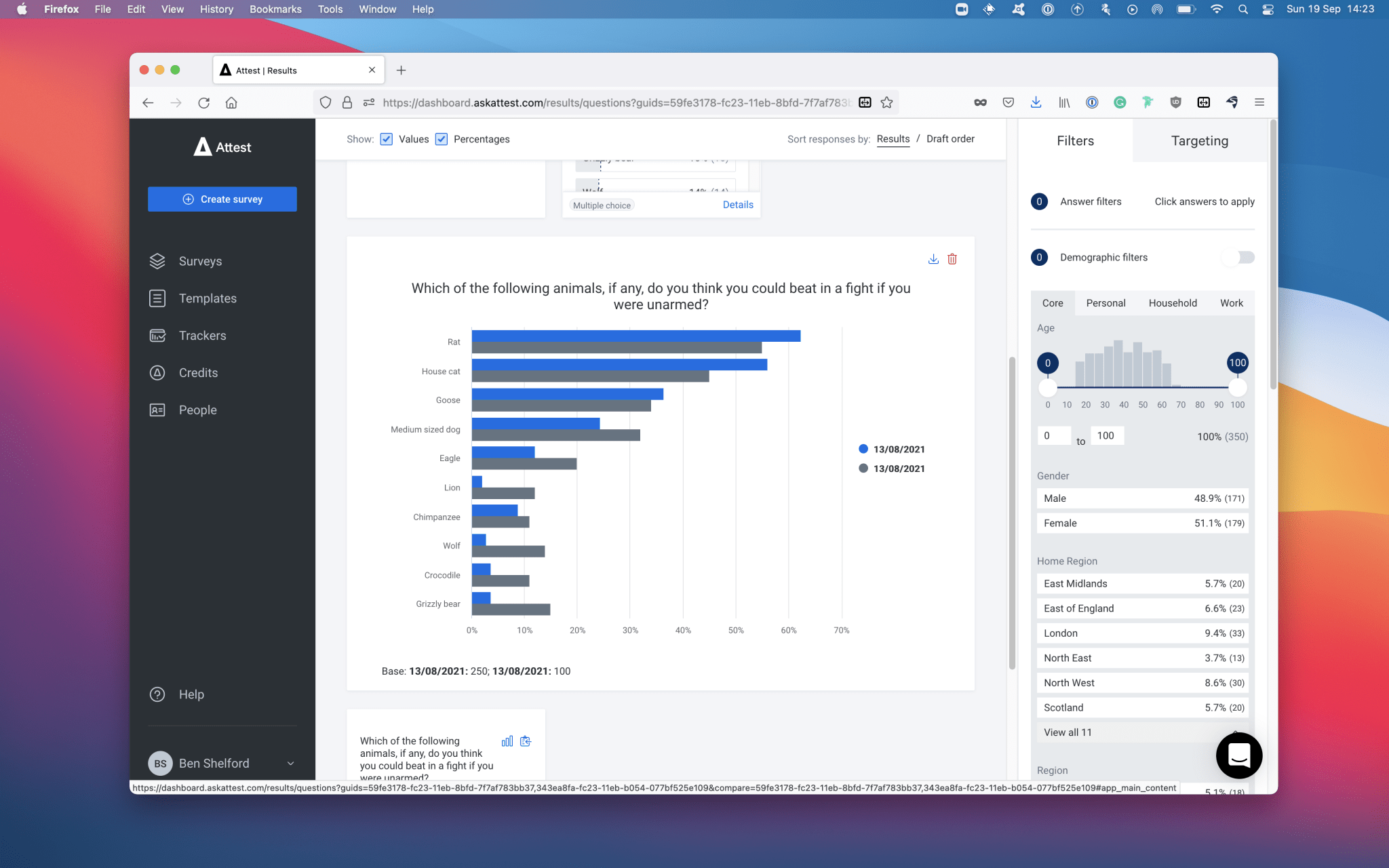This screenshot has width=1389, height=868.
Task: Go back with the browser back arrow
Action: [148, 102]
